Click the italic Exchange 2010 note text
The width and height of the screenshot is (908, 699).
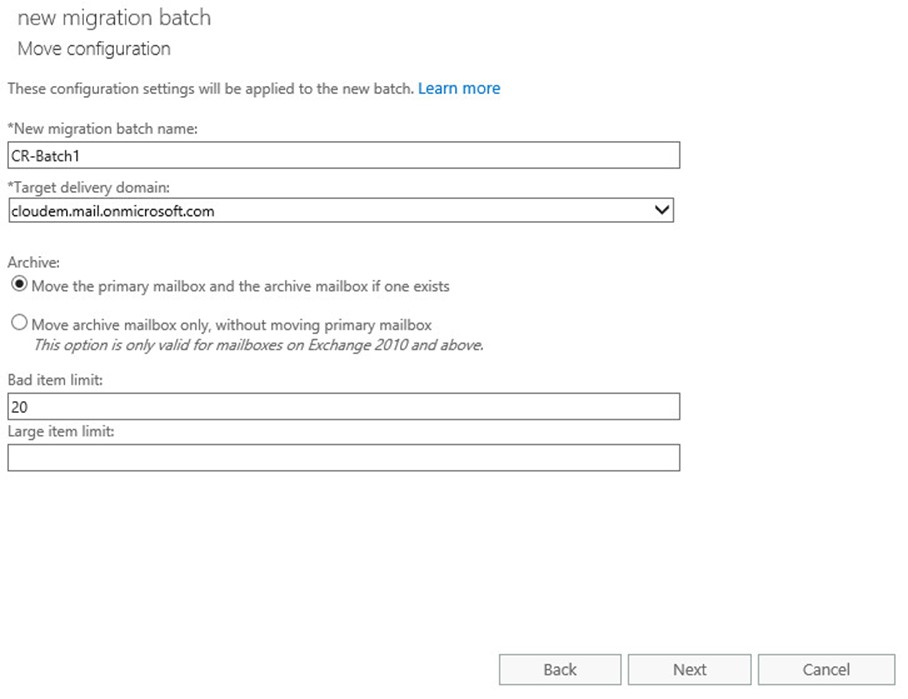click(x=258, y=345)
